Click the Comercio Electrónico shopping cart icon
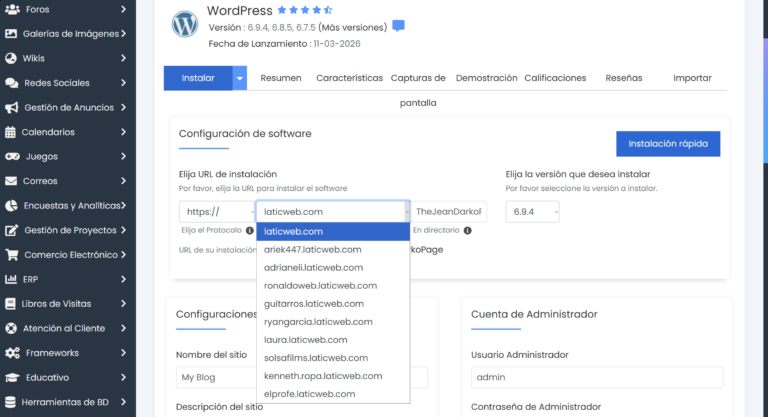This screenshot has width=768, height=417. point(12,255)
